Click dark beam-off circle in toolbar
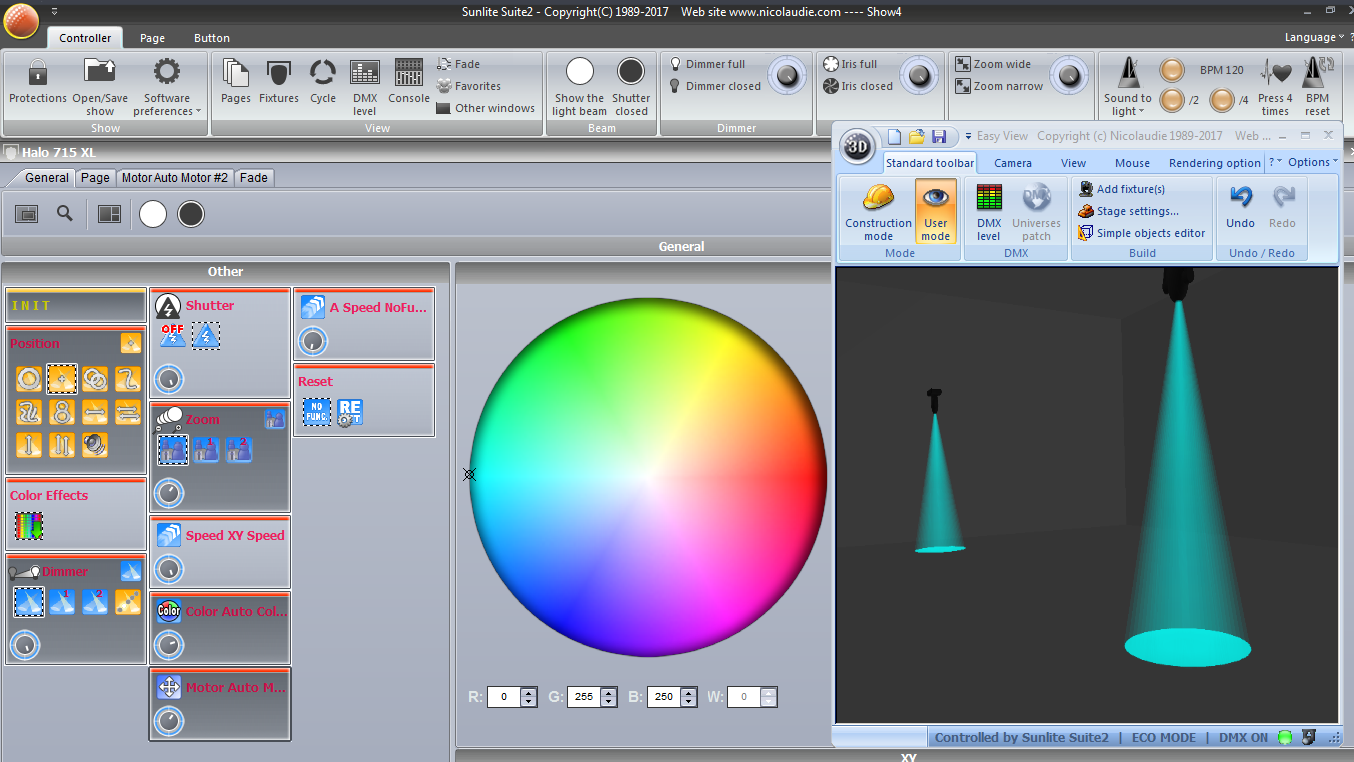 191,213
